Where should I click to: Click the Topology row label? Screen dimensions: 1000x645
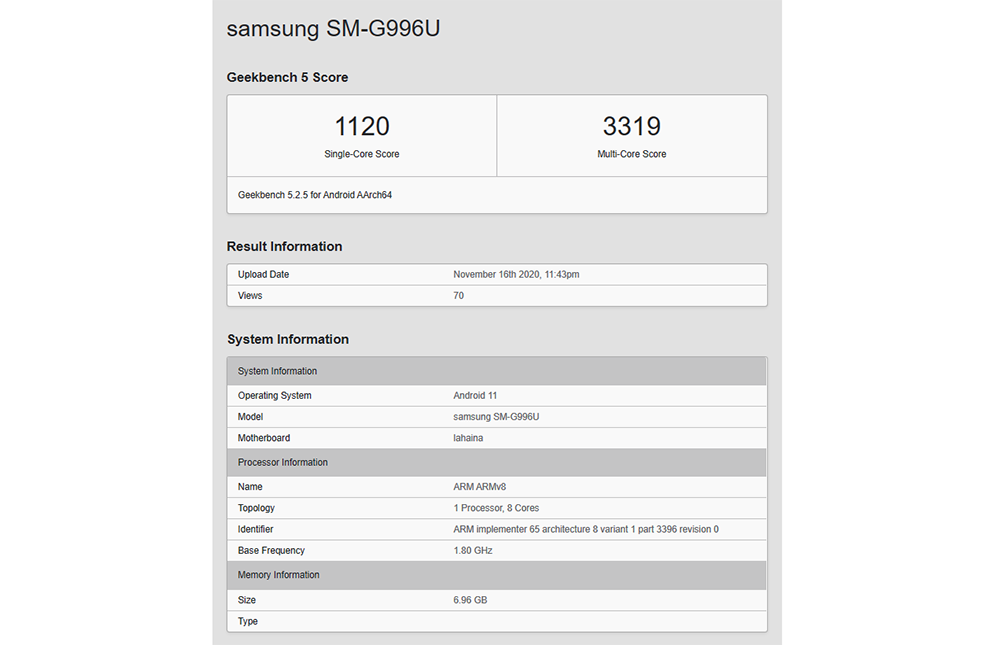coord(256,508)
